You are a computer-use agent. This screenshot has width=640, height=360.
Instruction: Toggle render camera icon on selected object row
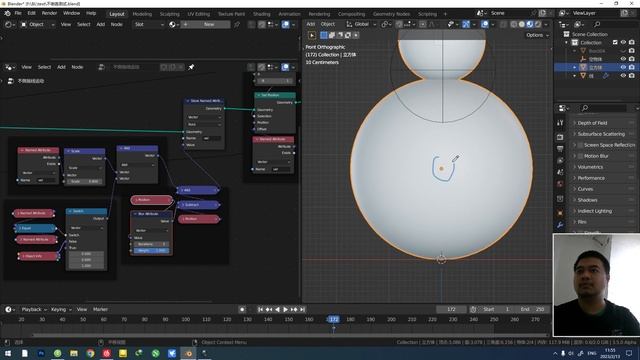(632, 67)
